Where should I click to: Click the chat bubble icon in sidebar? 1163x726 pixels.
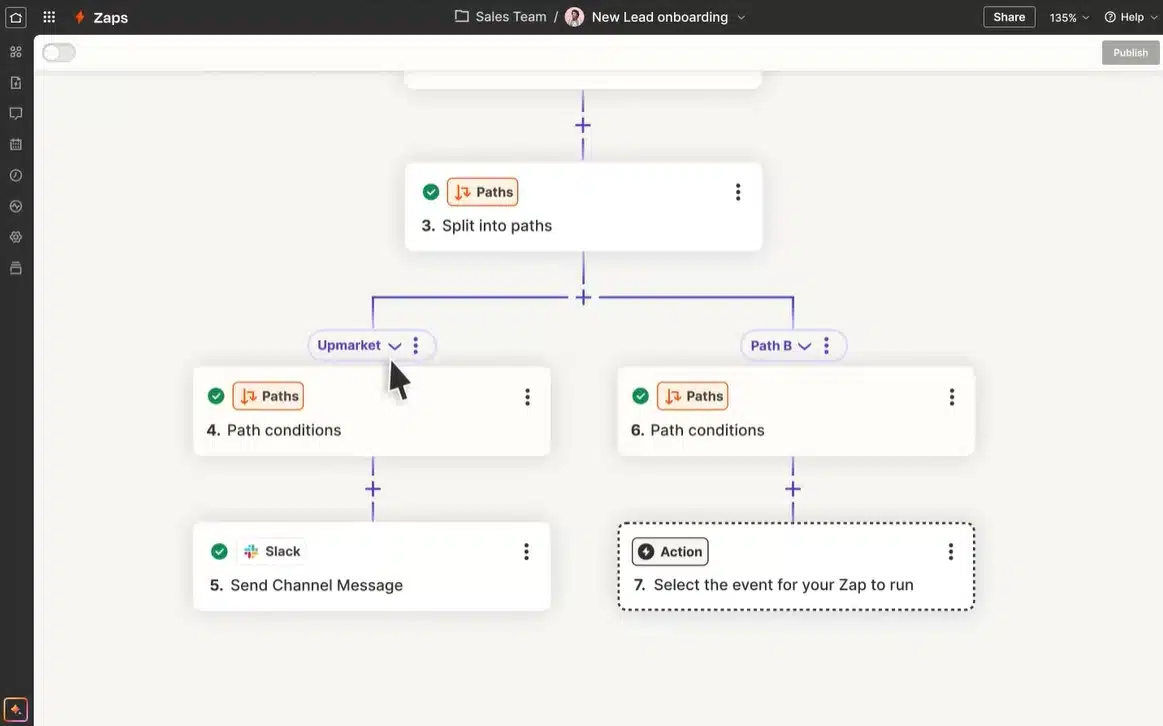point(15,112)
